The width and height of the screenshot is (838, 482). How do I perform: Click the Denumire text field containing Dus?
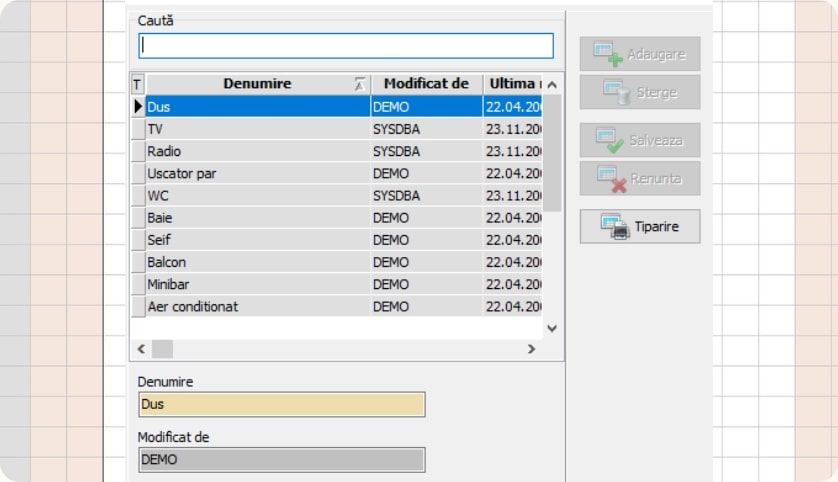281,404
